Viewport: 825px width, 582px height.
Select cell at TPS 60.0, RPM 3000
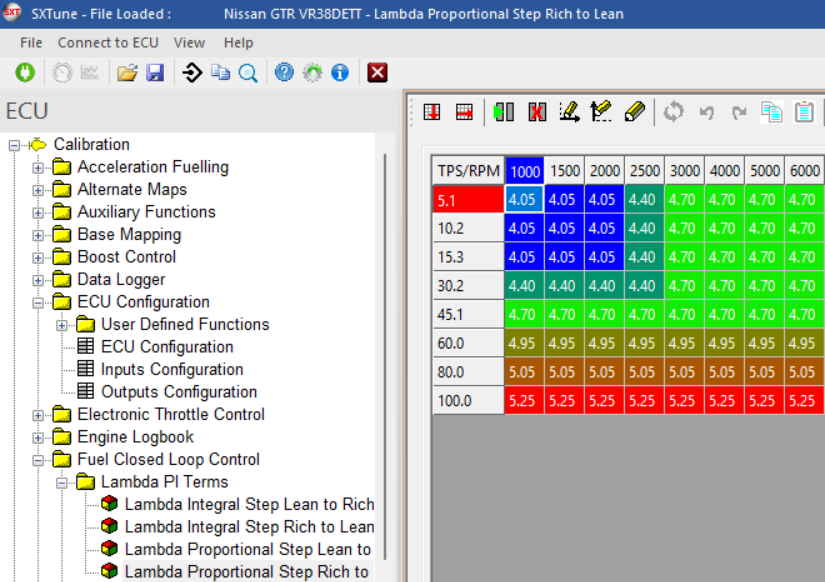tap(685, 343)
